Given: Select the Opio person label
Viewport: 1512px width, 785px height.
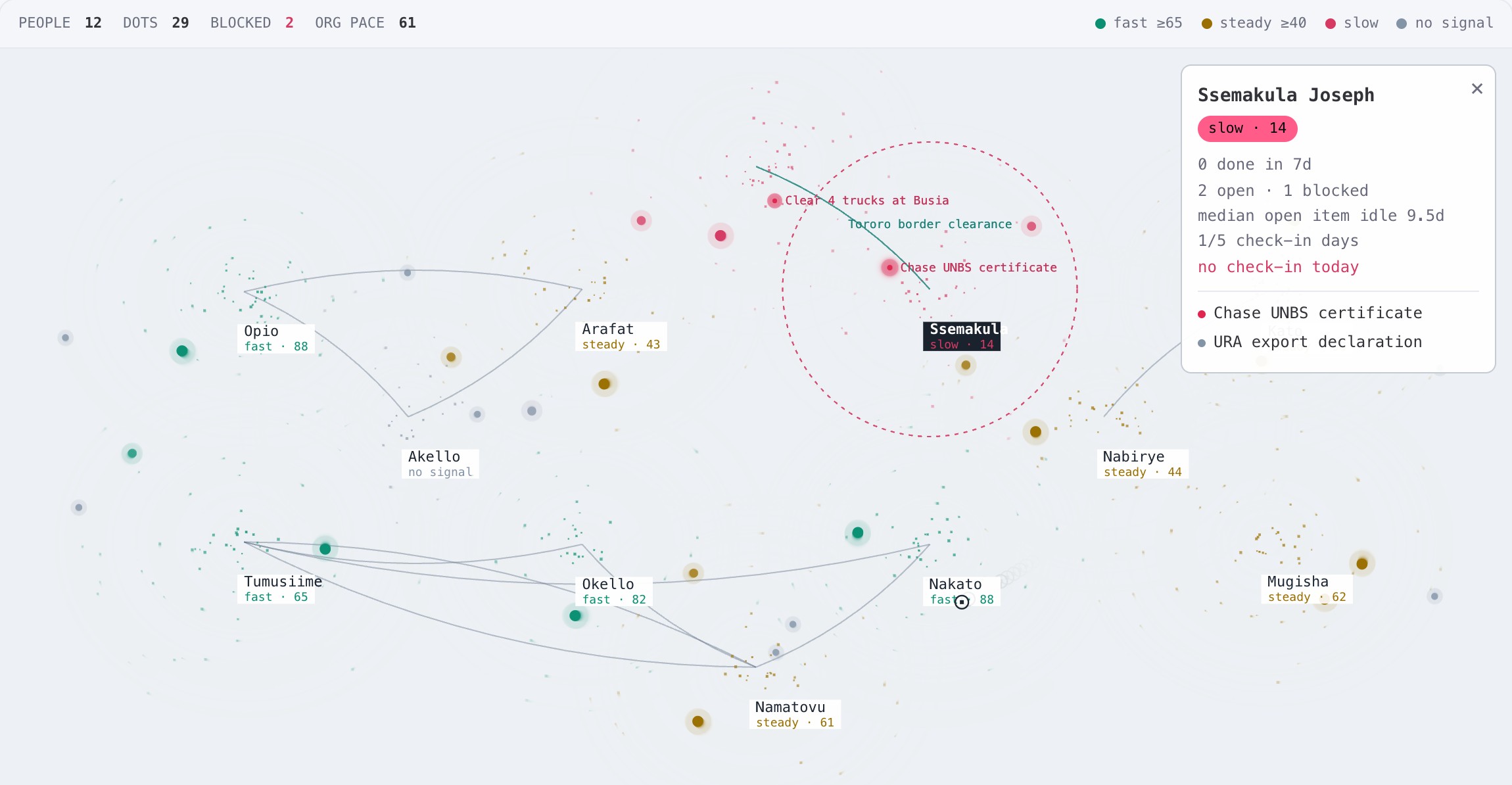Looking at the screenshot, I should click(275, 339).
